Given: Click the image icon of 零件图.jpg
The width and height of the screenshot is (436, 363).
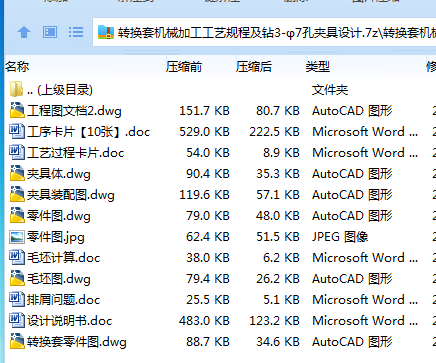Looking at the screenshot, I should tap(17, 237).
